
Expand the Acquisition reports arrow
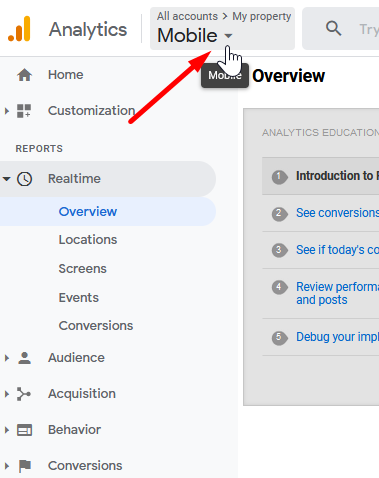tap(7, 394)
